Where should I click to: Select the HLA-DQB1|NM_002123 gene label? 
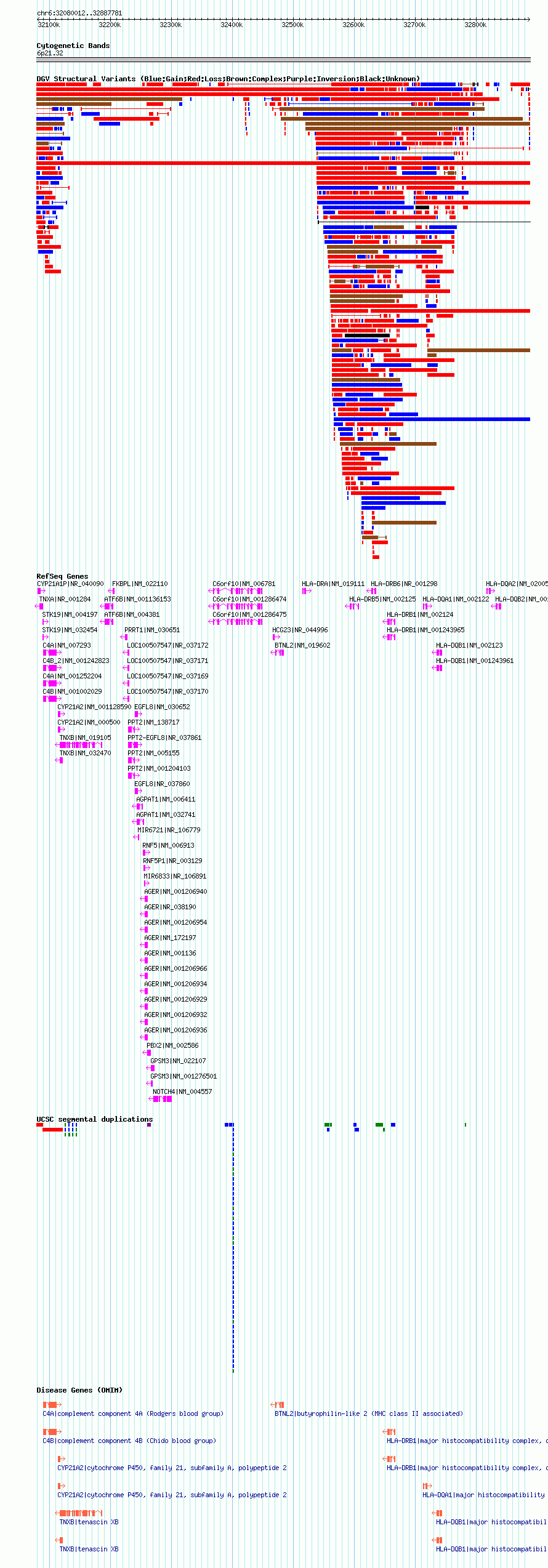tap(469, 645)
